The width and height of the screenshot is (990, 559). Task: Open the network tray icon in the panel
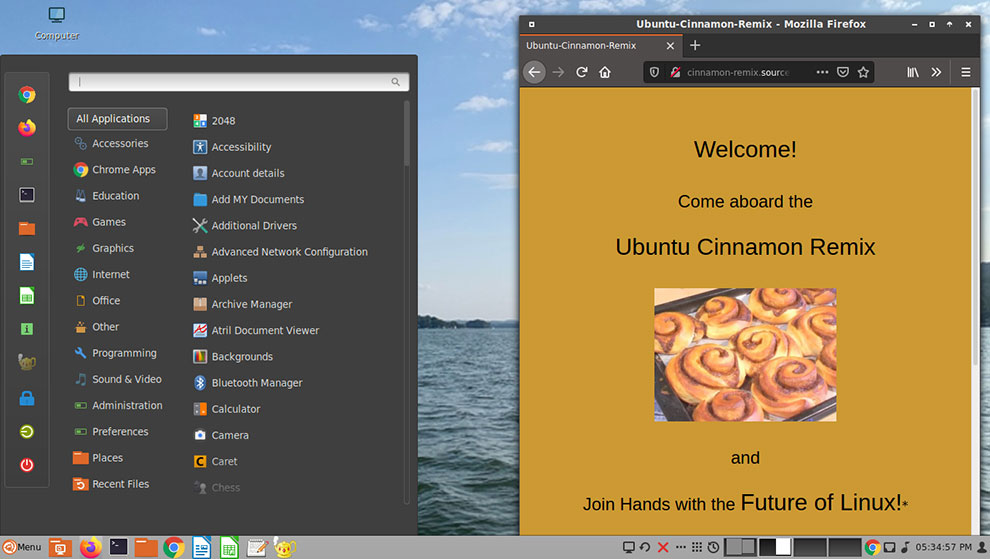(889, 547)
